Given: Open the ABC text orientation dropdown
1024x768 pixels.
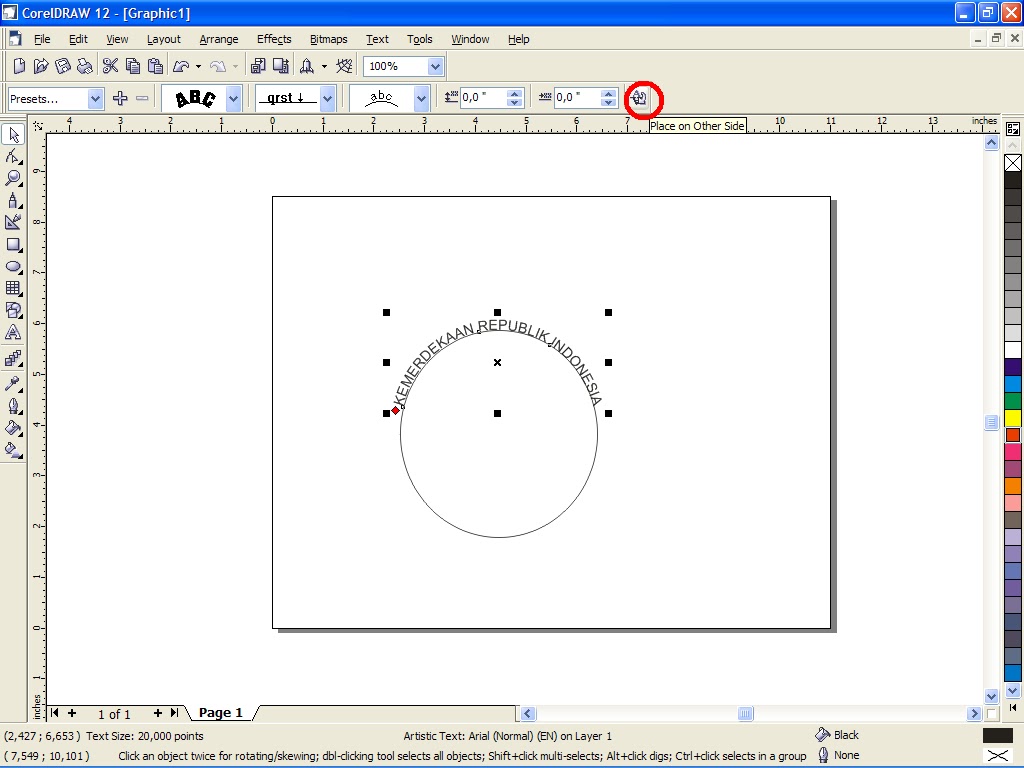Looking at the screenshot, I should pyautogui.click(x=233, y=99).
